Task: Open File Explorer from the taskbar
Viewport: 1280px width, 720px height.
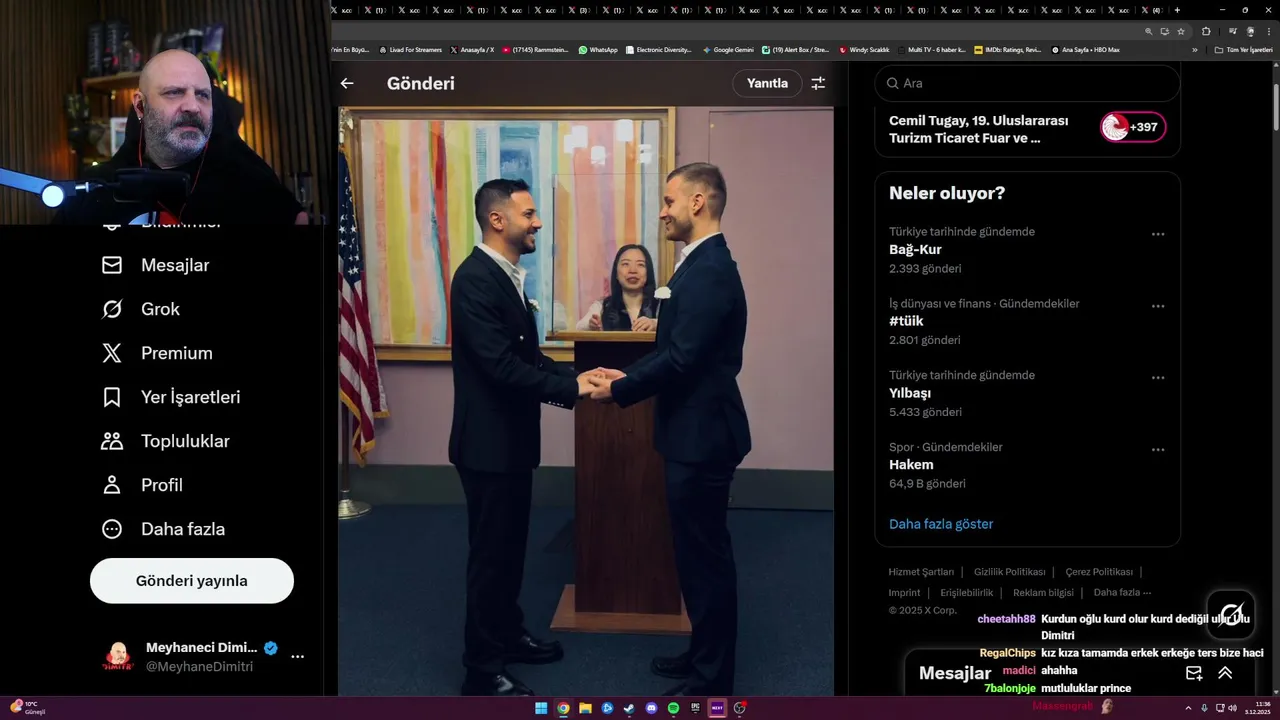Action: (x=585, y=708)
